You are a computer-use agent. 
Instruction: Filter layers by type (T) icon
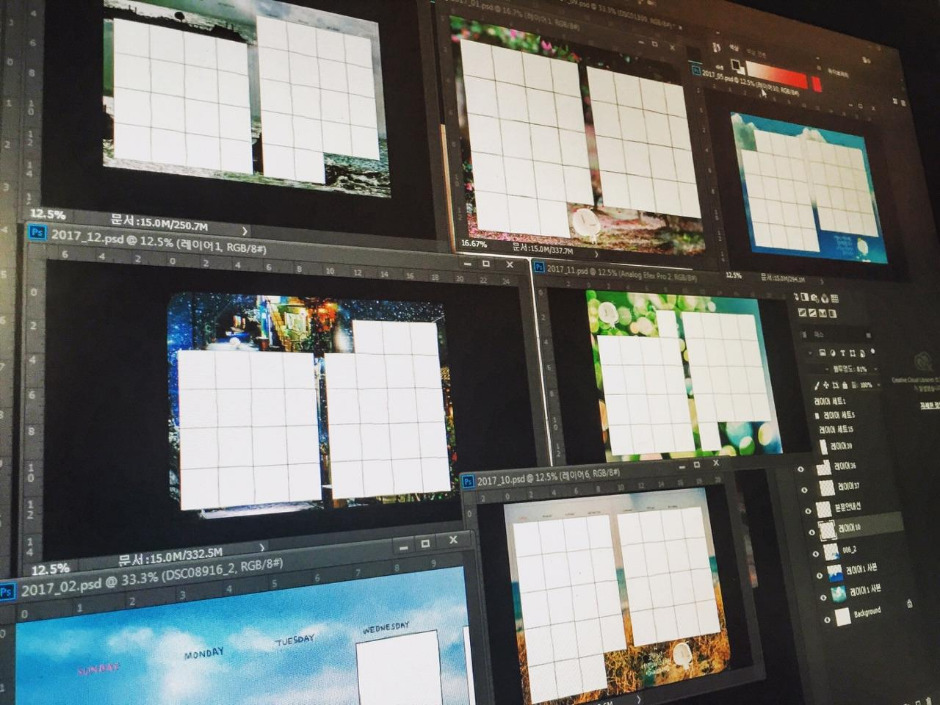(843, 353)
